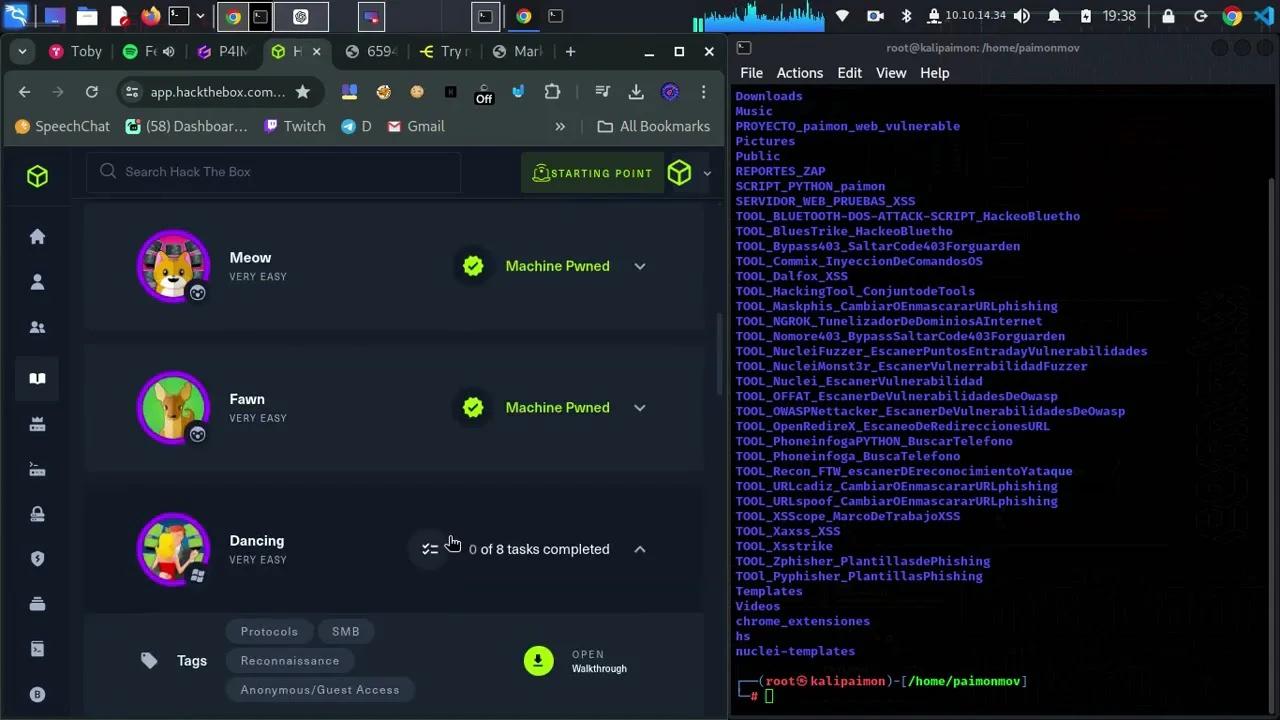
Task: Mute the Spotify tab audio icon
Action: pos(169,52)
